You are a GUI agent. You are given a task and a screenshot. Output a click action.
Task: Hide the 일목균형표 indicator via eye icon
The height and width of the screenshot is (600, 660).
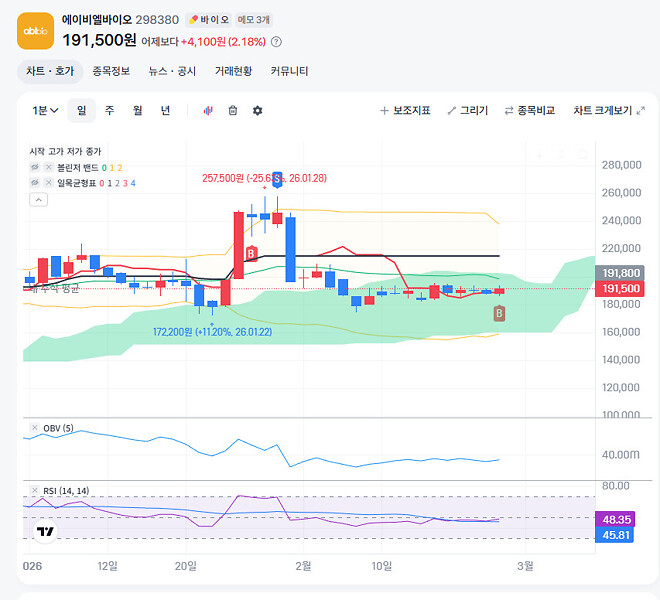point(35,183)
